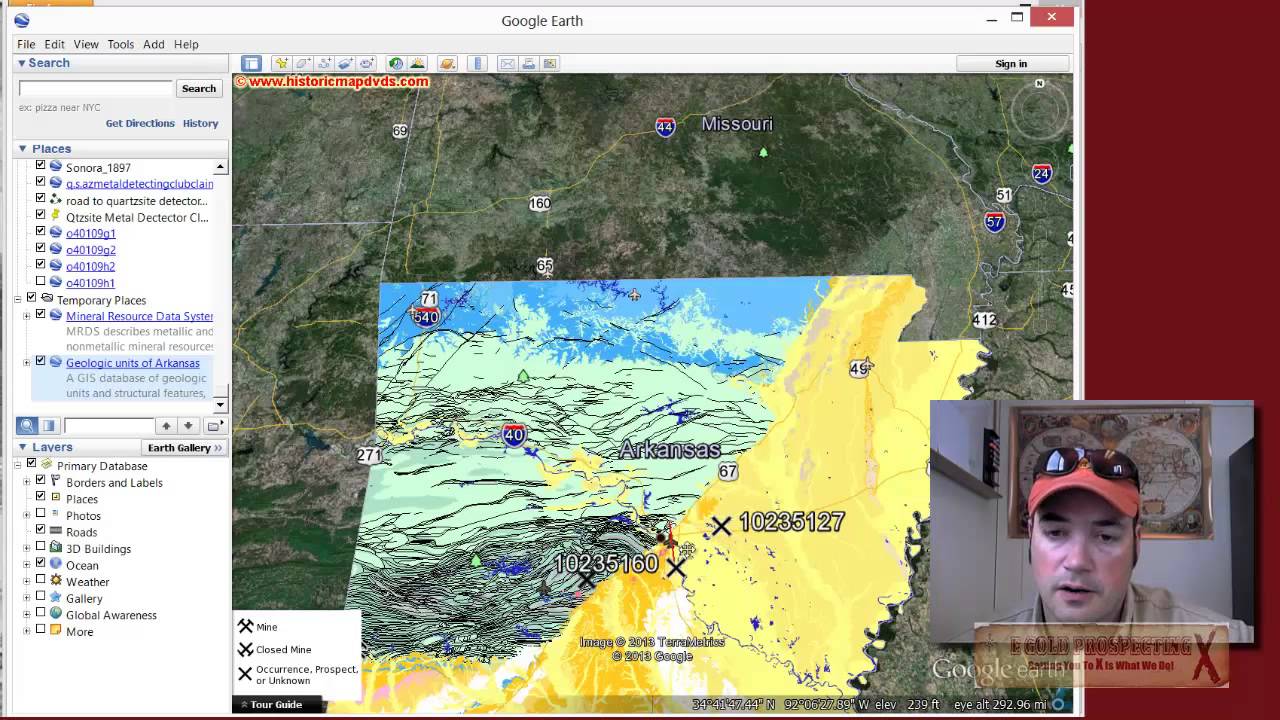This screenshot has height=720, width=1280.
Task: Open the Edit menu
Action: click(54, 44)
